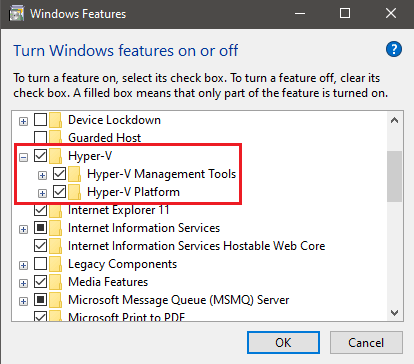Screen dimensions: 414x364
Task: Minimize the Windows Features window
Action: tap(300, 14)
